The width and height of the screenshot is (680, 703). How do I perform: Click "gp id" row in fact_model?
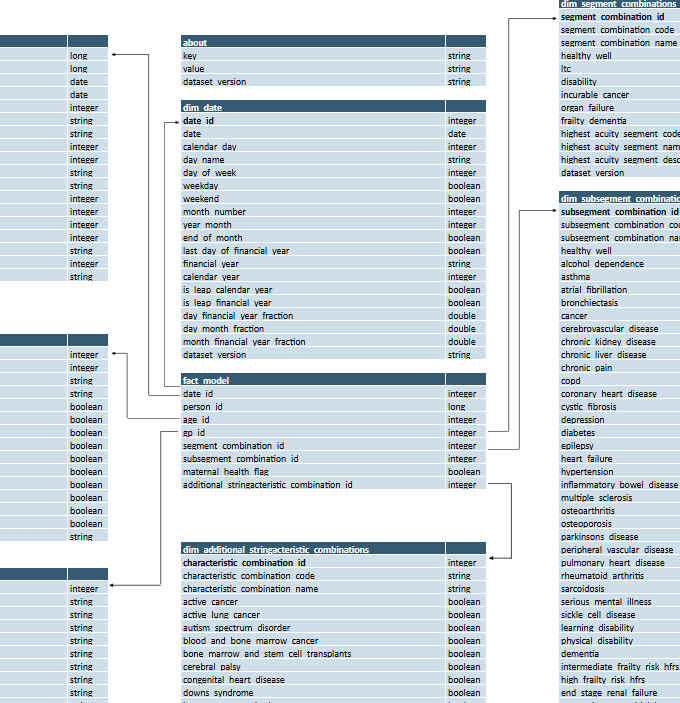click(194, 433)
